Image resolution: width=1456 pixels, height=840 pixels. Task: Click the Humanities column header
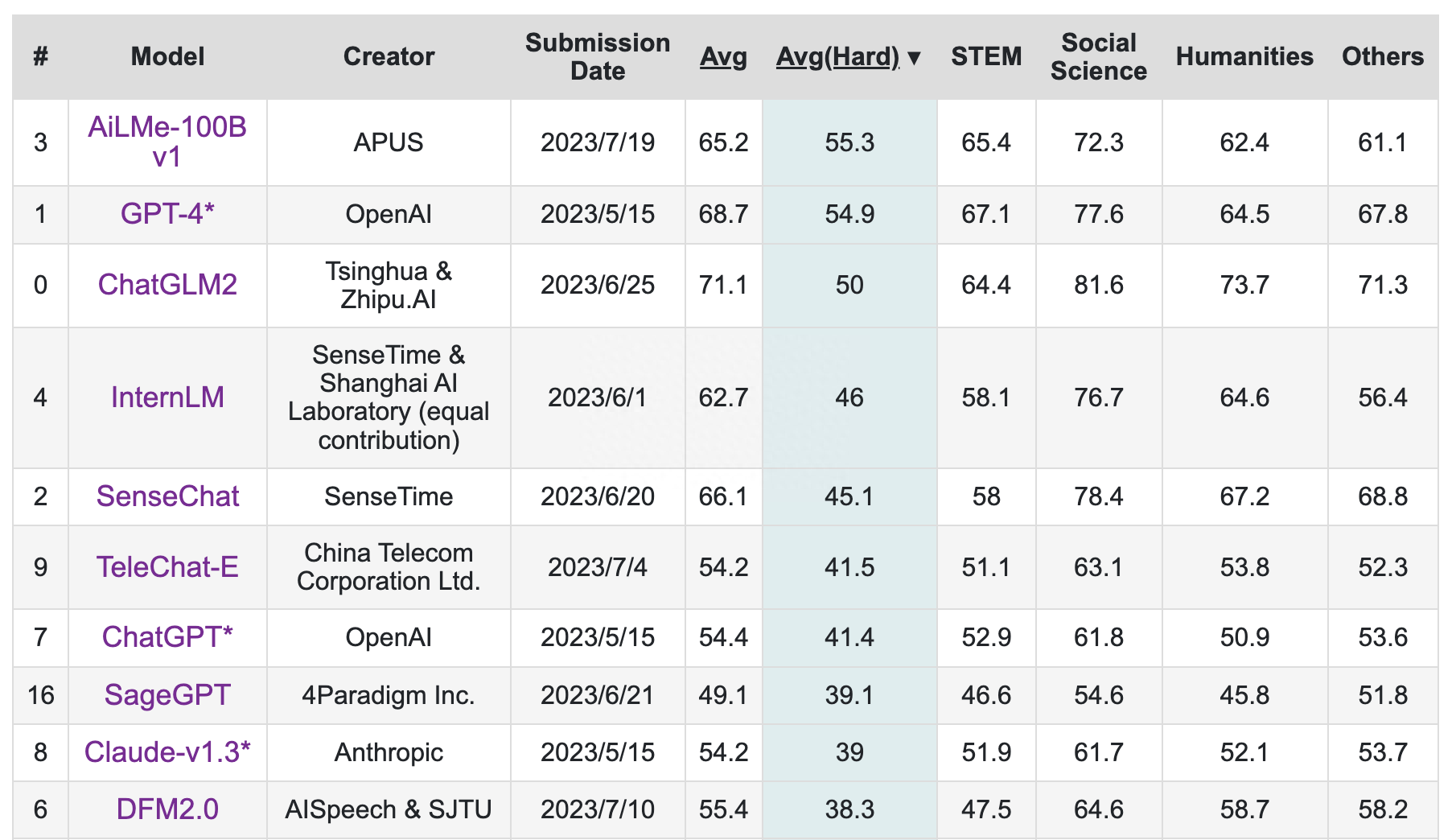point(1244,56)
